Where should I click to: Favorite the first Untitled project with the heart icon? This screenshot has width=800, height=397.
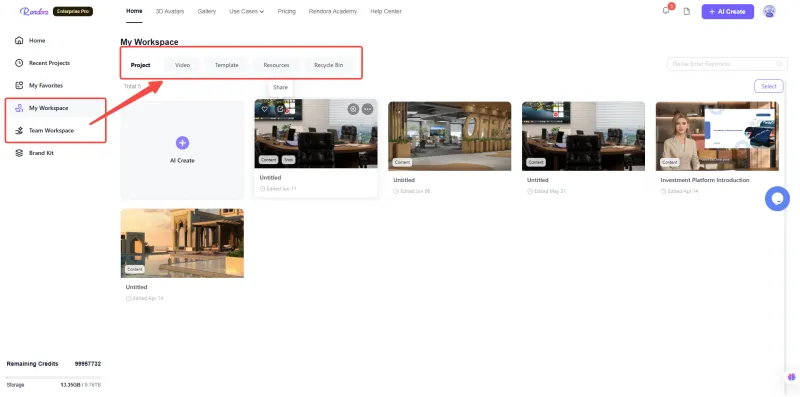point(265,109)
